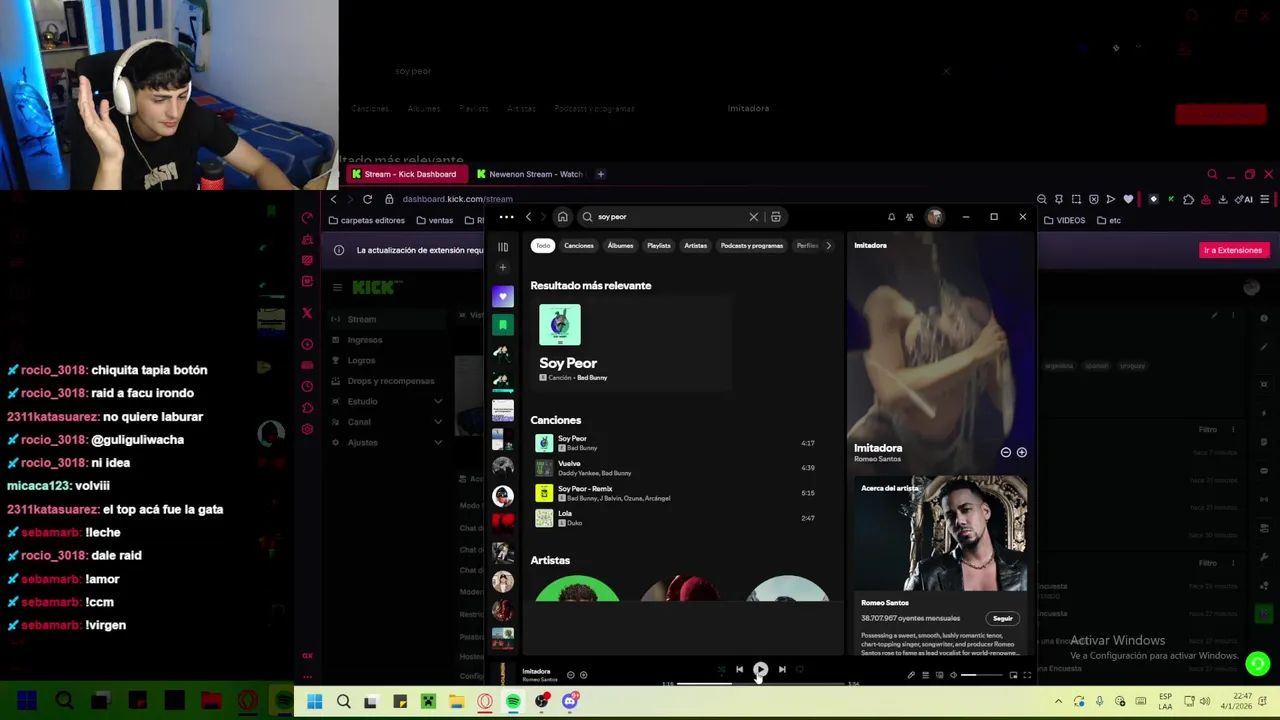Toggle shuffle in the Spotify player
Image resolution: width=1280 pixels, height=720 pixels.
click(722, 670)
